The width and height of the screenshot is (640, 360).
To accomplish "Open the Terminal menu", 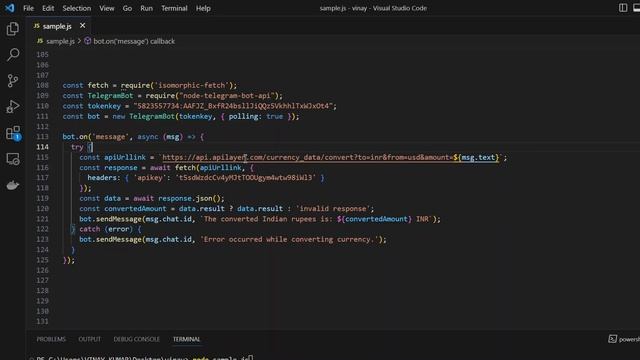I will pos(174,8).
